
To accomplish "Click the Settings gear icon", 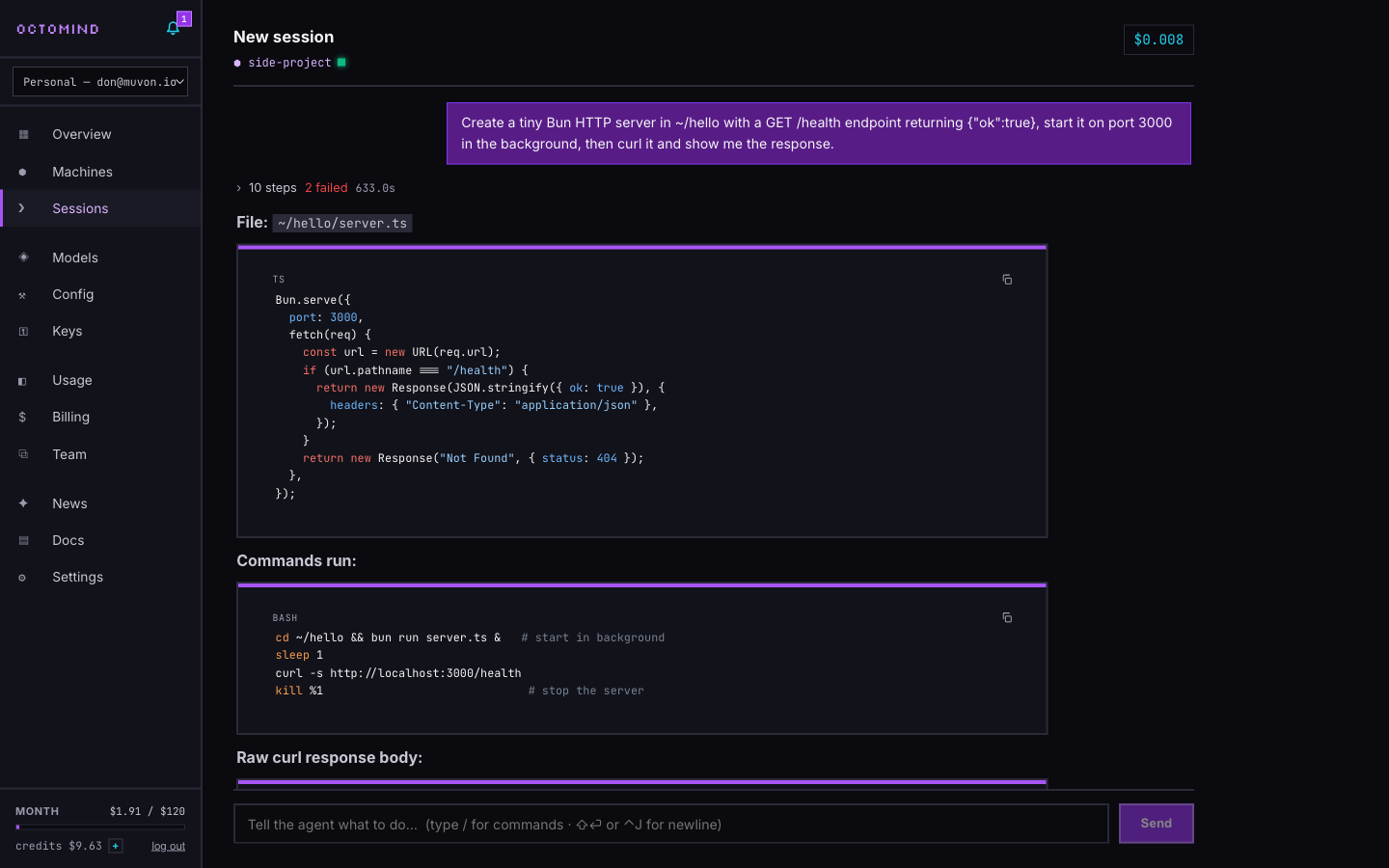I will point(23,577).
